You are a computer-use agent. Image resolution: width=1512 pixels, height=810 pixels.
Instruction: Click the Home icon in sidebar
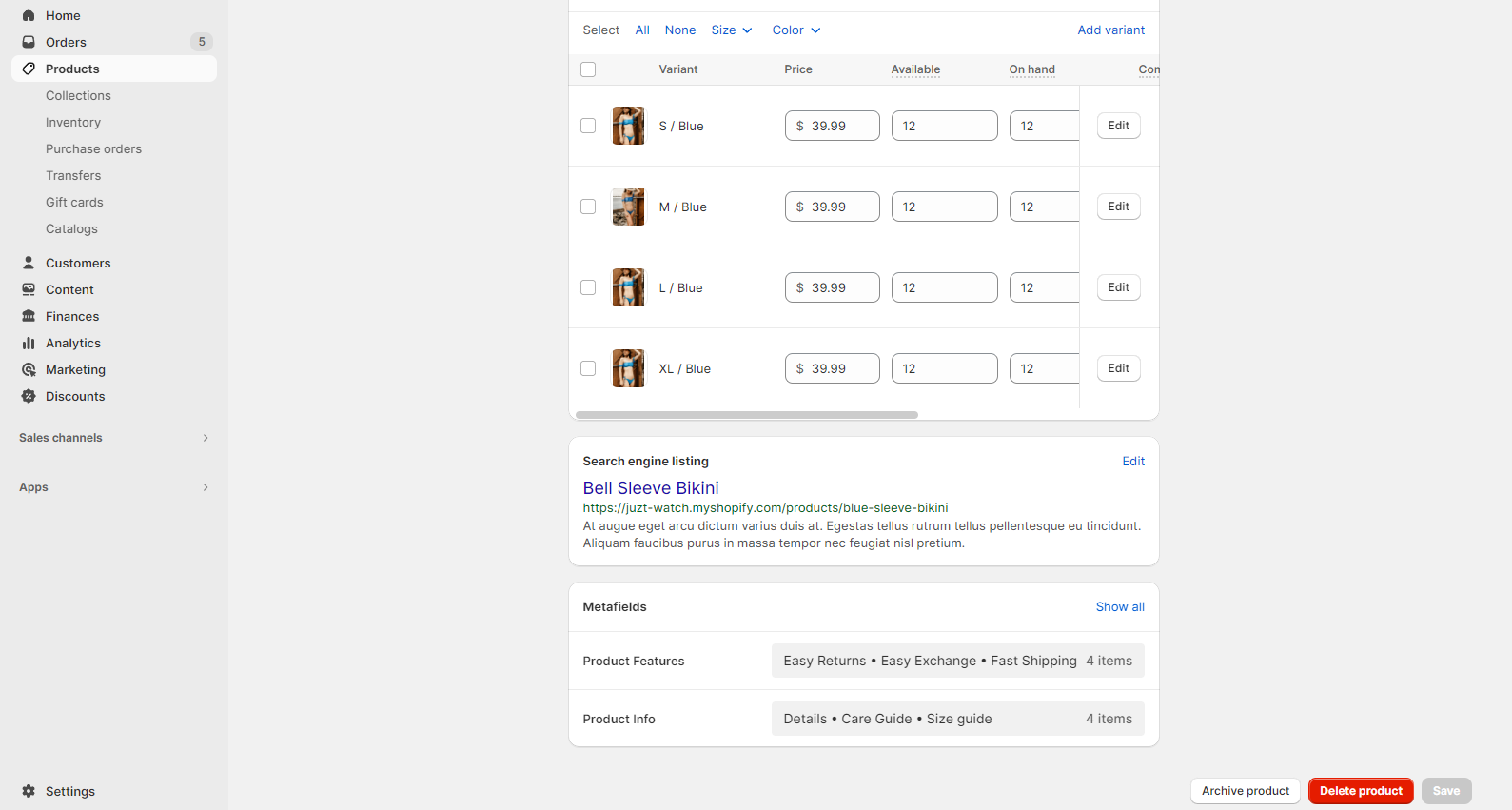pyautogui.click(x=29, y=15)
